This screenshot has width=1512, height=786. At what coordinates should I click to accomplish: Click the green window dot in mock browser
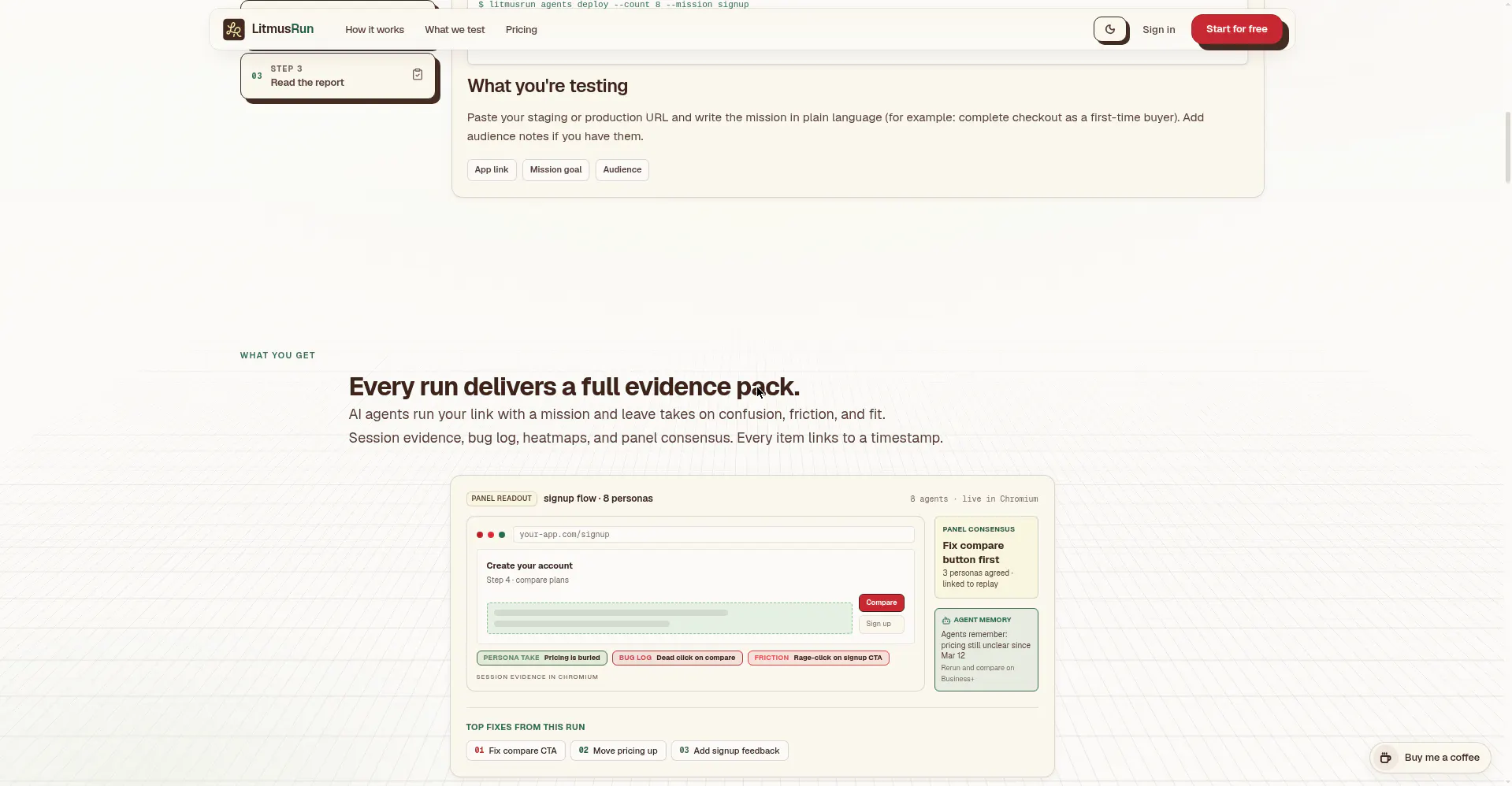pyautogui.click(x=502, y=535)
